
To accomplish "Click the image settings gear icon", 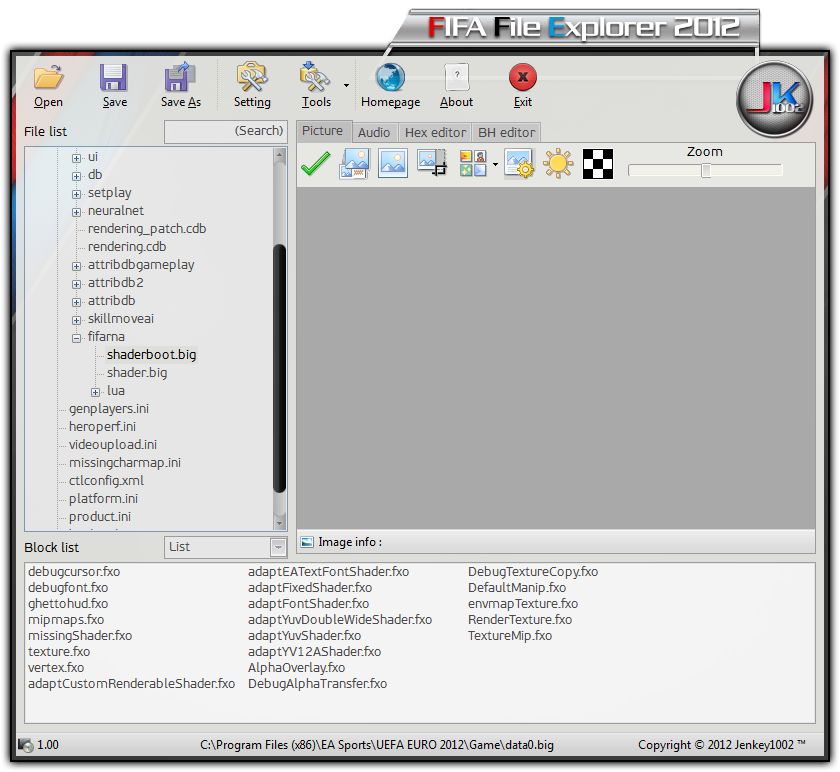I will (x=519, y=164).
